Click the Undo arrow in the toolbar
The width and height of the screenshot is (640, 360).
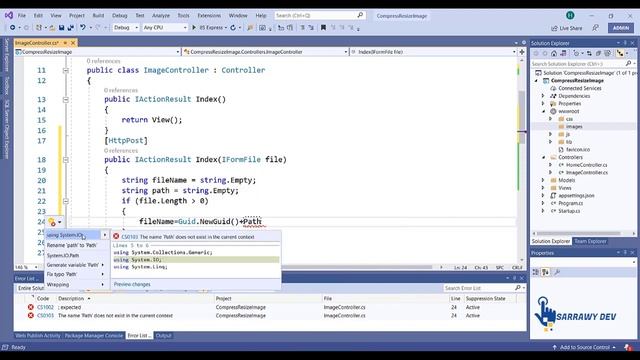(83, 28)
